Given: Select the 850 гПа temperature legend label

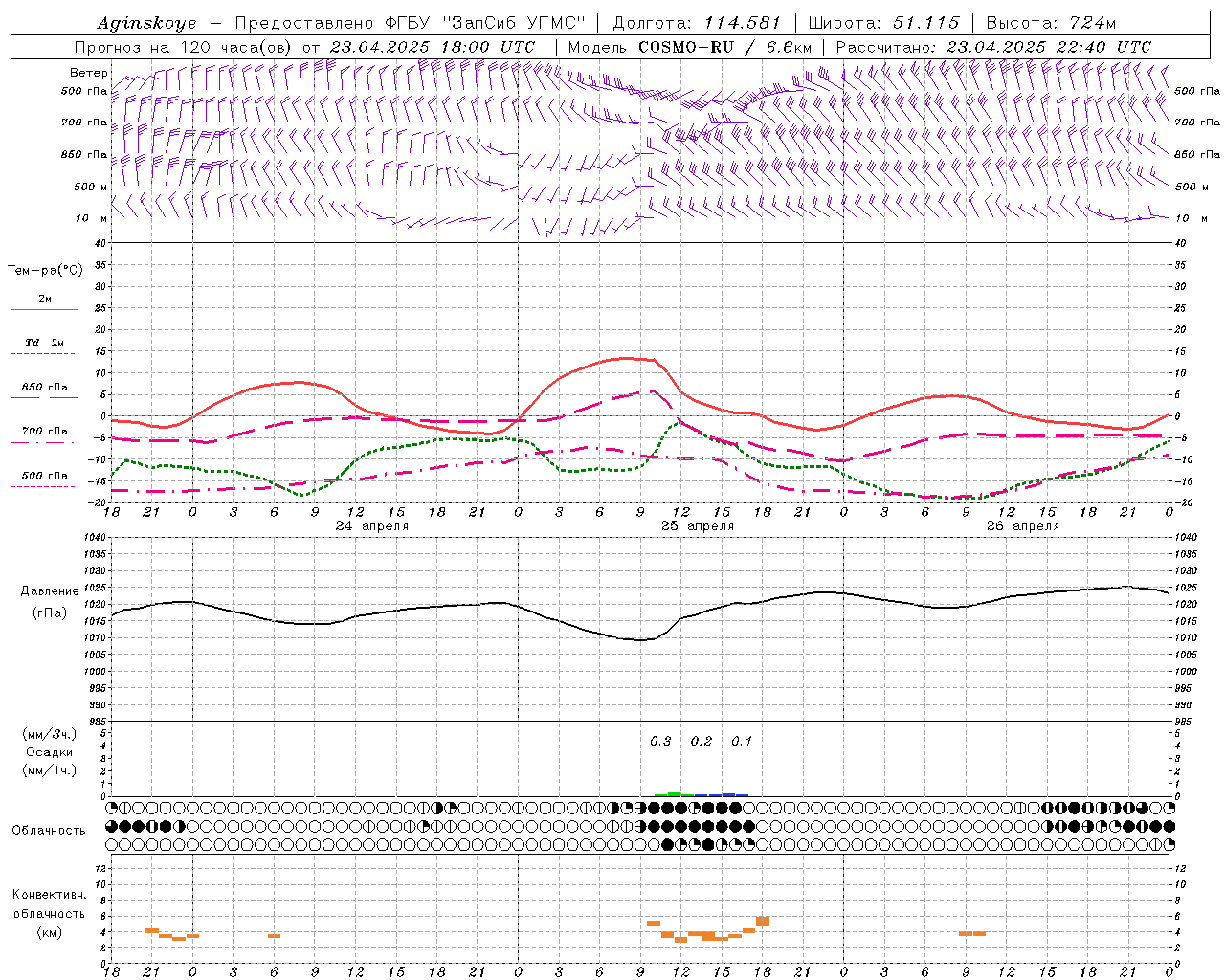Looking at the screenshot, I should pyautogui.click(x=45, y=388).
